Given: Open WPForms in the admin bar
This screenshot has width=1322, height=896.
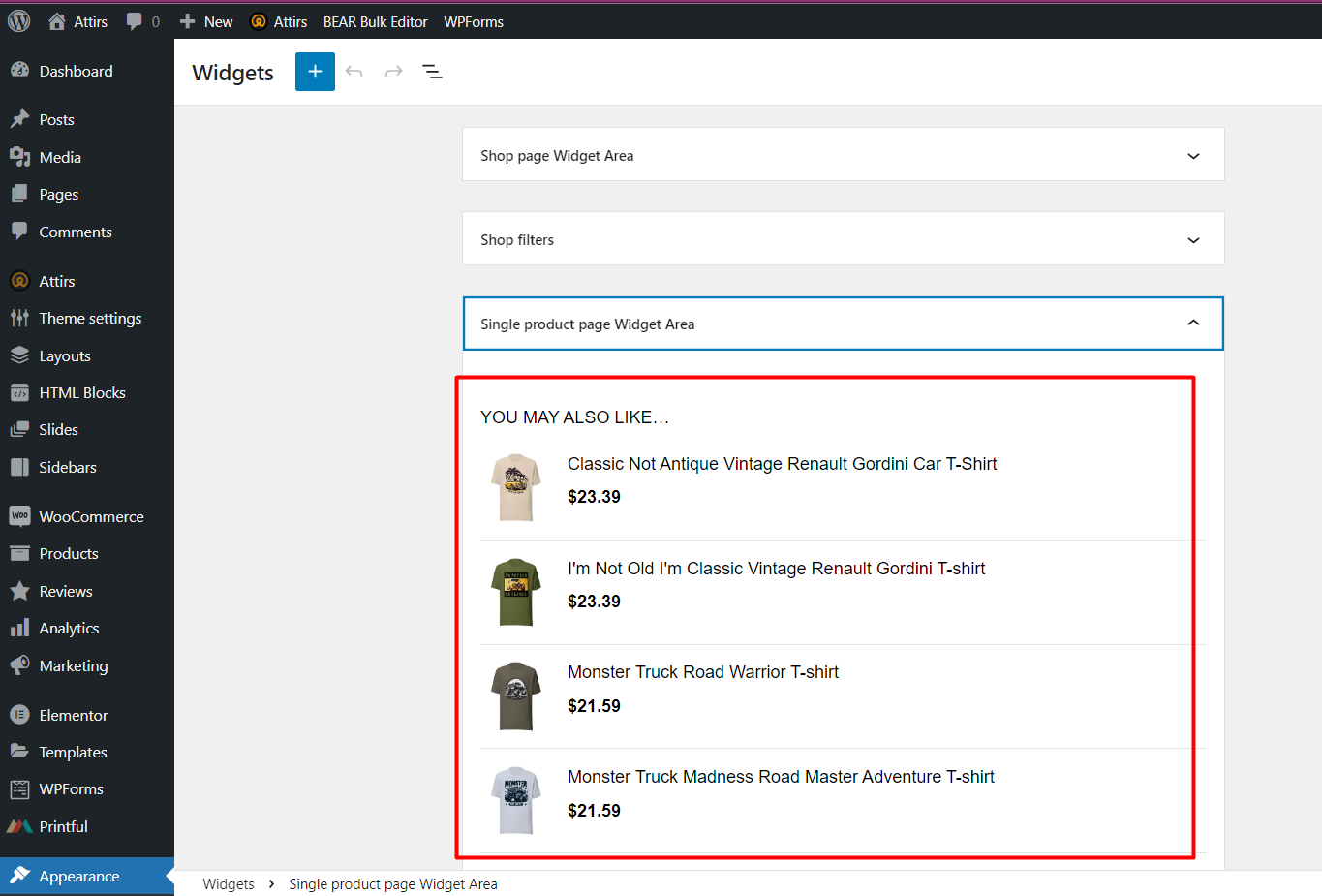Looking at the screenshot, I should pyautogui.click(x=474, y=21).
